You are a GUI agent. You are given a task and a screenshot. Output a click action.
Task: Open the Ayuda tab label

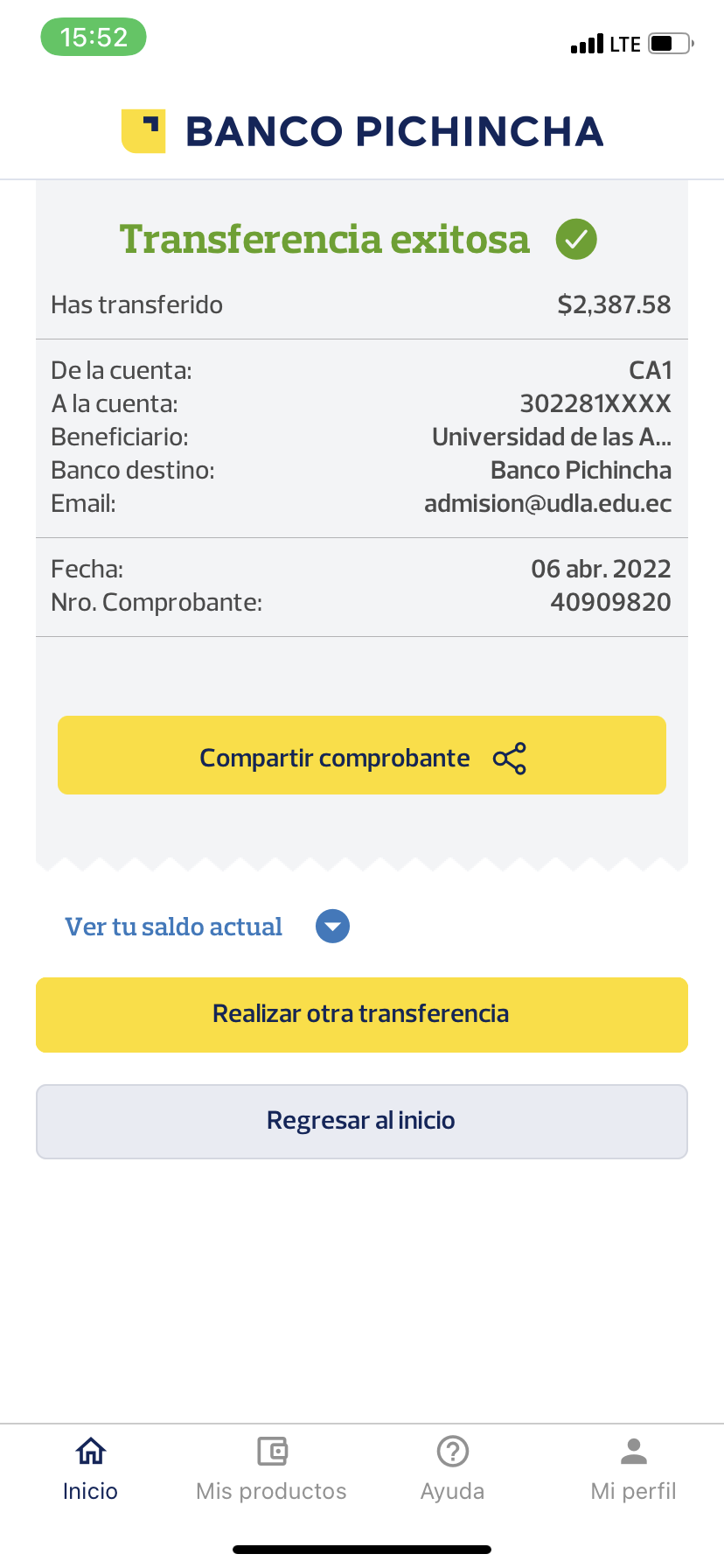[x=452, y=1491]
